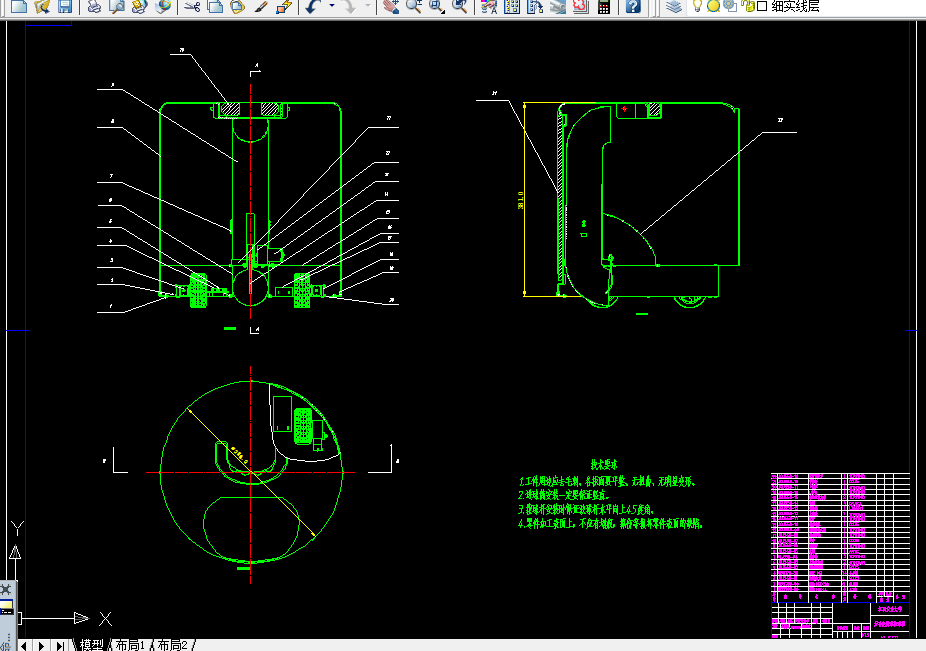The width and height of the screenshot is (926, 651).
Task: Open Help with question mark icon
Action: (x=633, y=6)
